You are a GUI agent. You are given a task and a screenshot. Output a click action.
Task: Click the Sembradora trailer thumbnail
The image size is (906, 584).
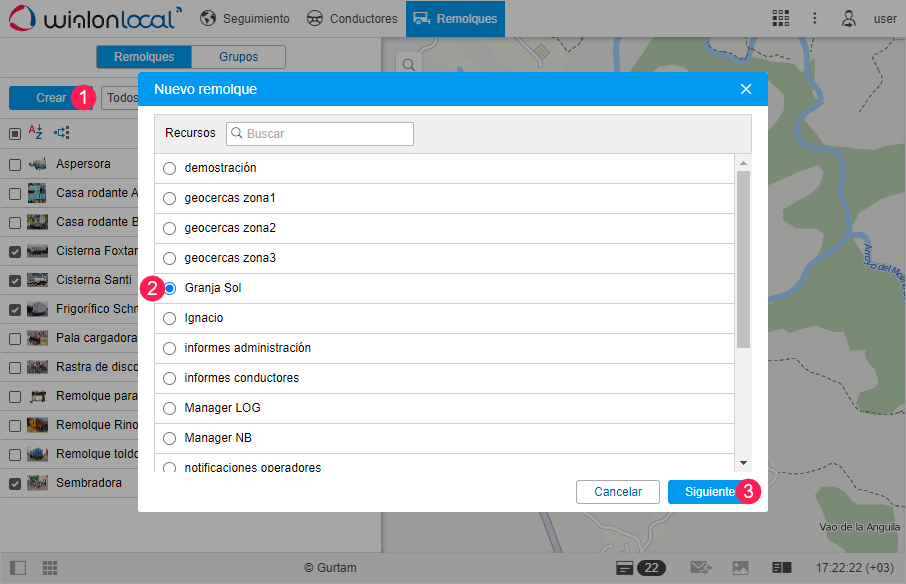pyautogui.click(x=38, y=483)
